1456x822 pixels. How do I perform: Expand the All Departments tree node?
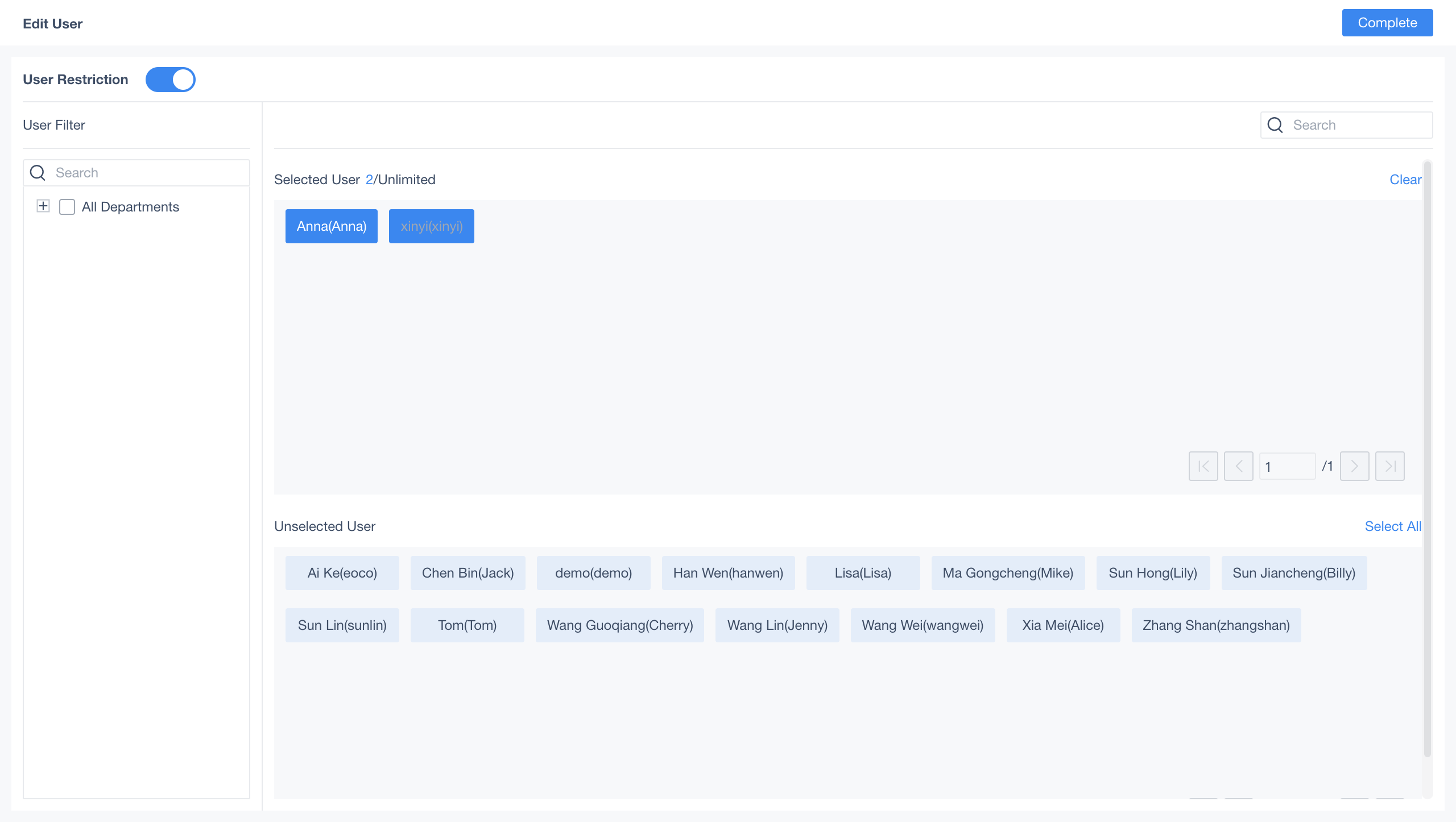pos(43,206)
